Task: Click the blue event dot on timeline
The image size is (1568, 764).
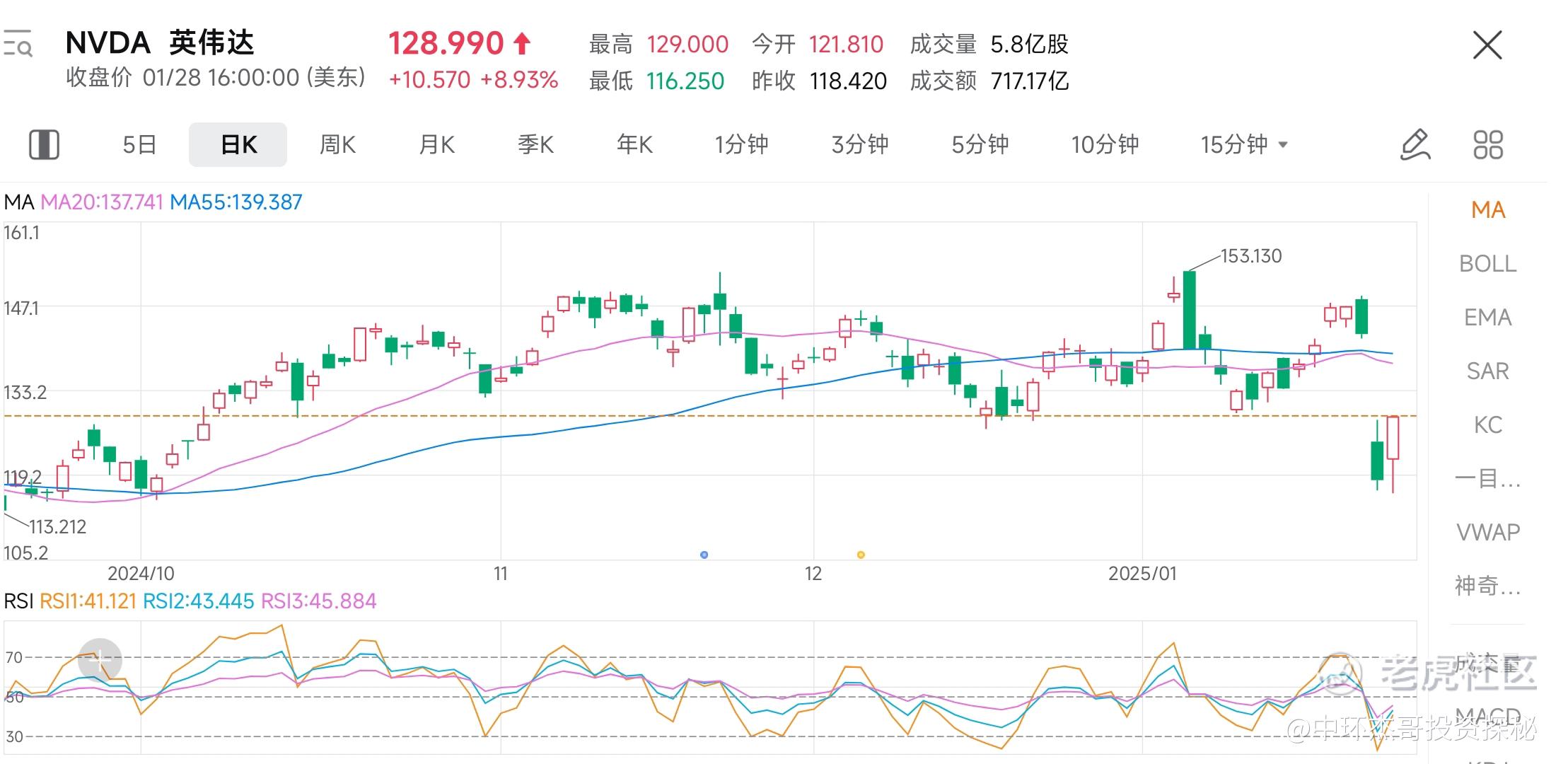Action: point(704,555)
